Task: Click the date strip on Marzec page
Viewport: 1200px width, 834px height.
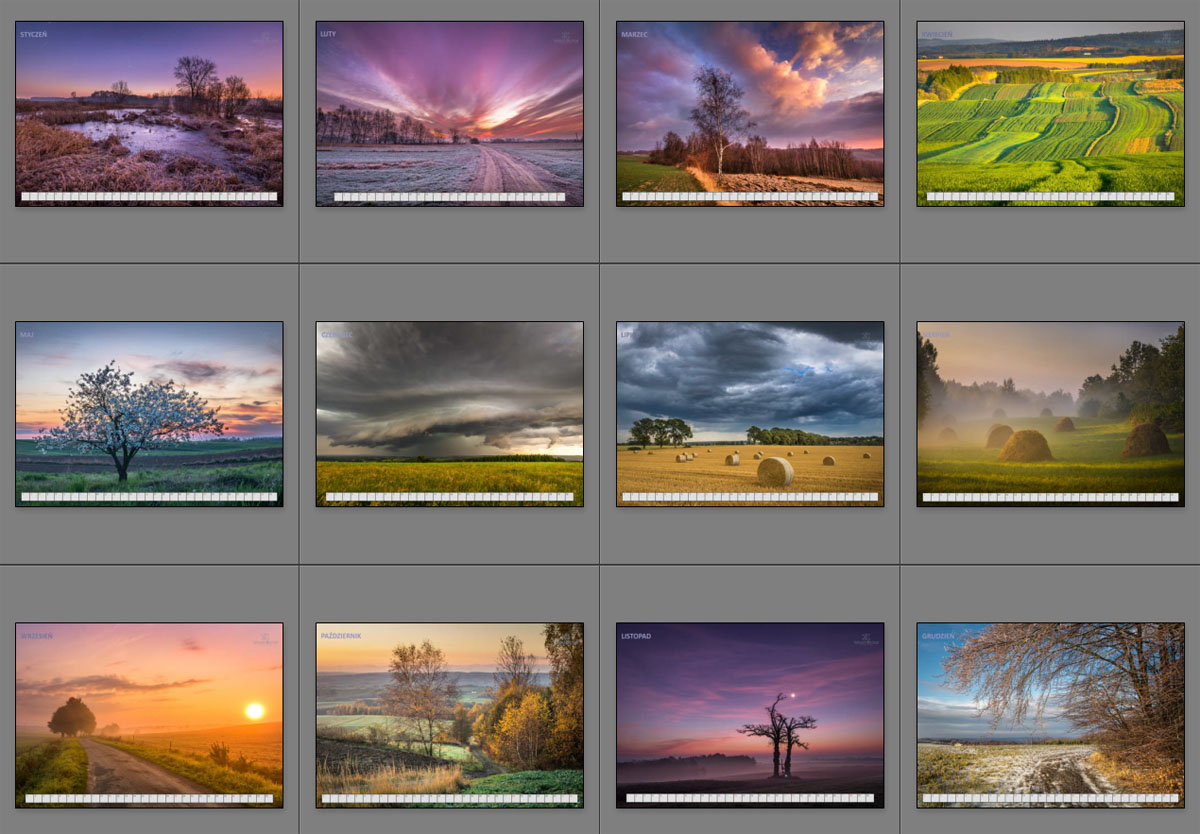Action: tap(750, 197)
